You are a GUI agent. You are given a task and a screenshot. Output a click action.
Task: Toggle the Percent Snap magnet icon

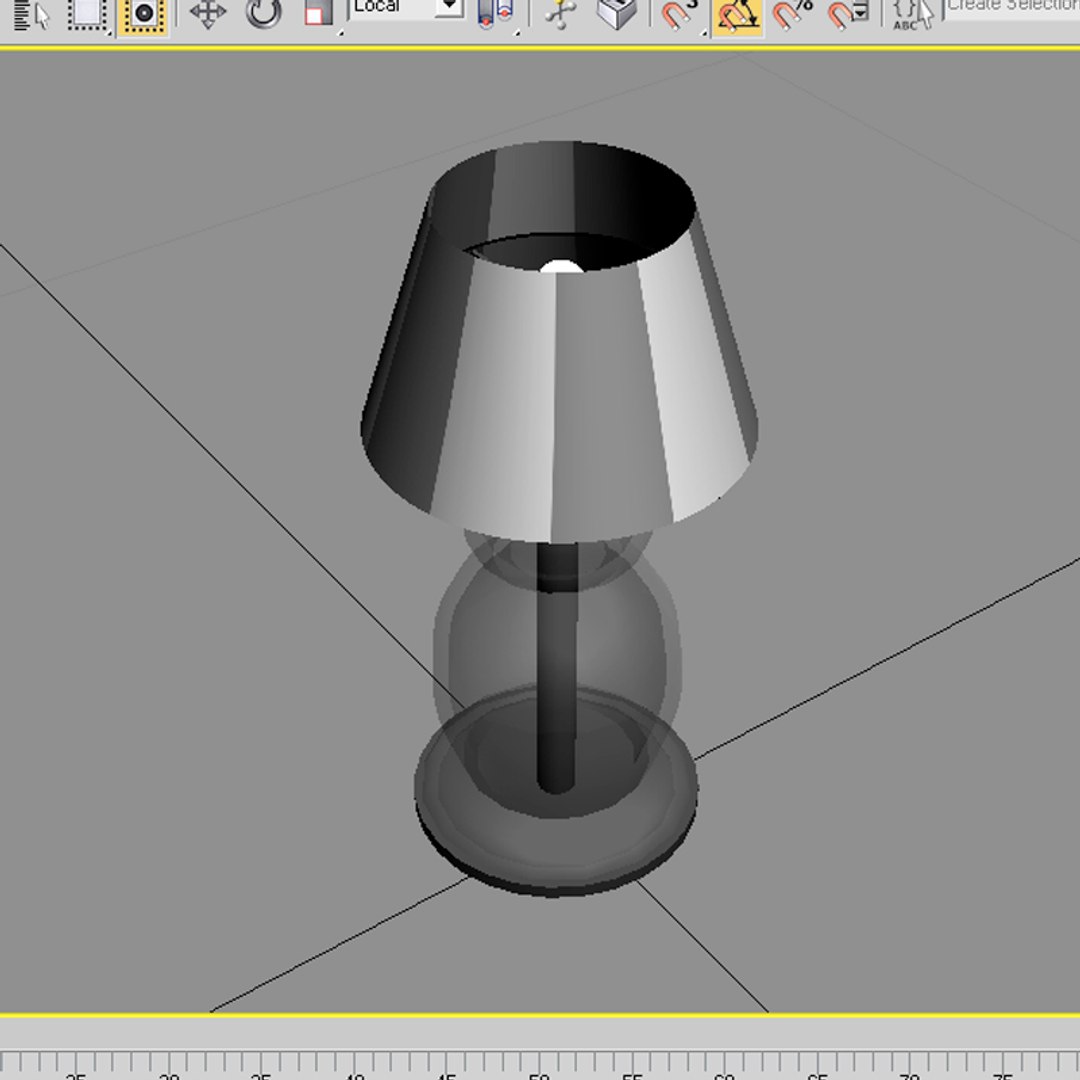792,14
